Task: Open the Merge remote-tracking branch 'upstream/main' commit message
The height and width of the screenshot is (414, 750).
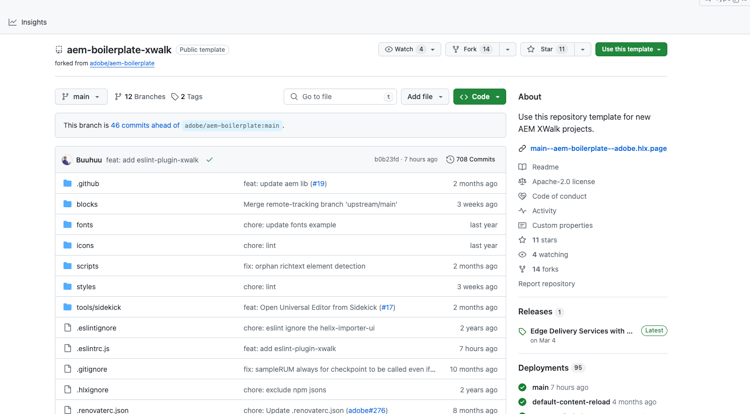Action: point(320,204)
